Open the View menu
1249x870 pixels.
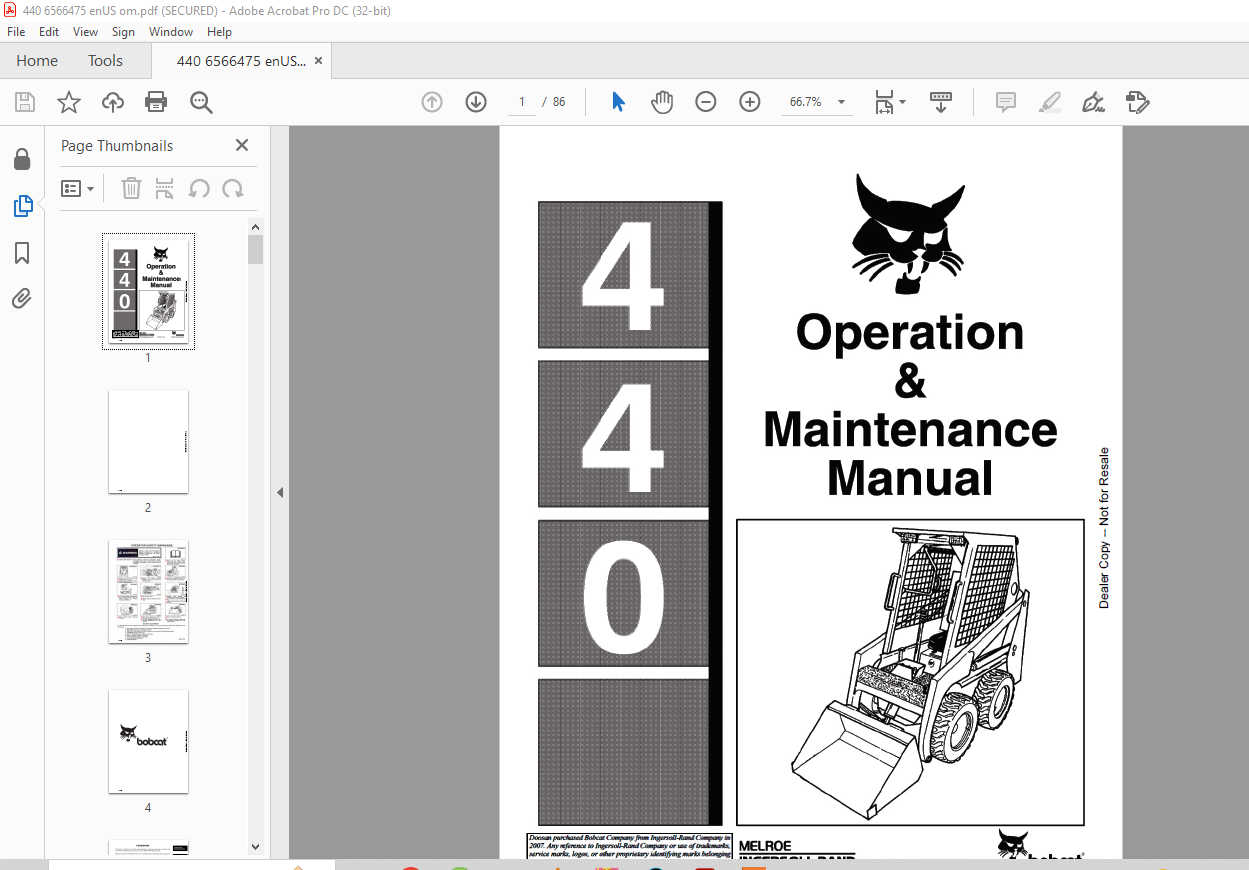click(85, 32)
